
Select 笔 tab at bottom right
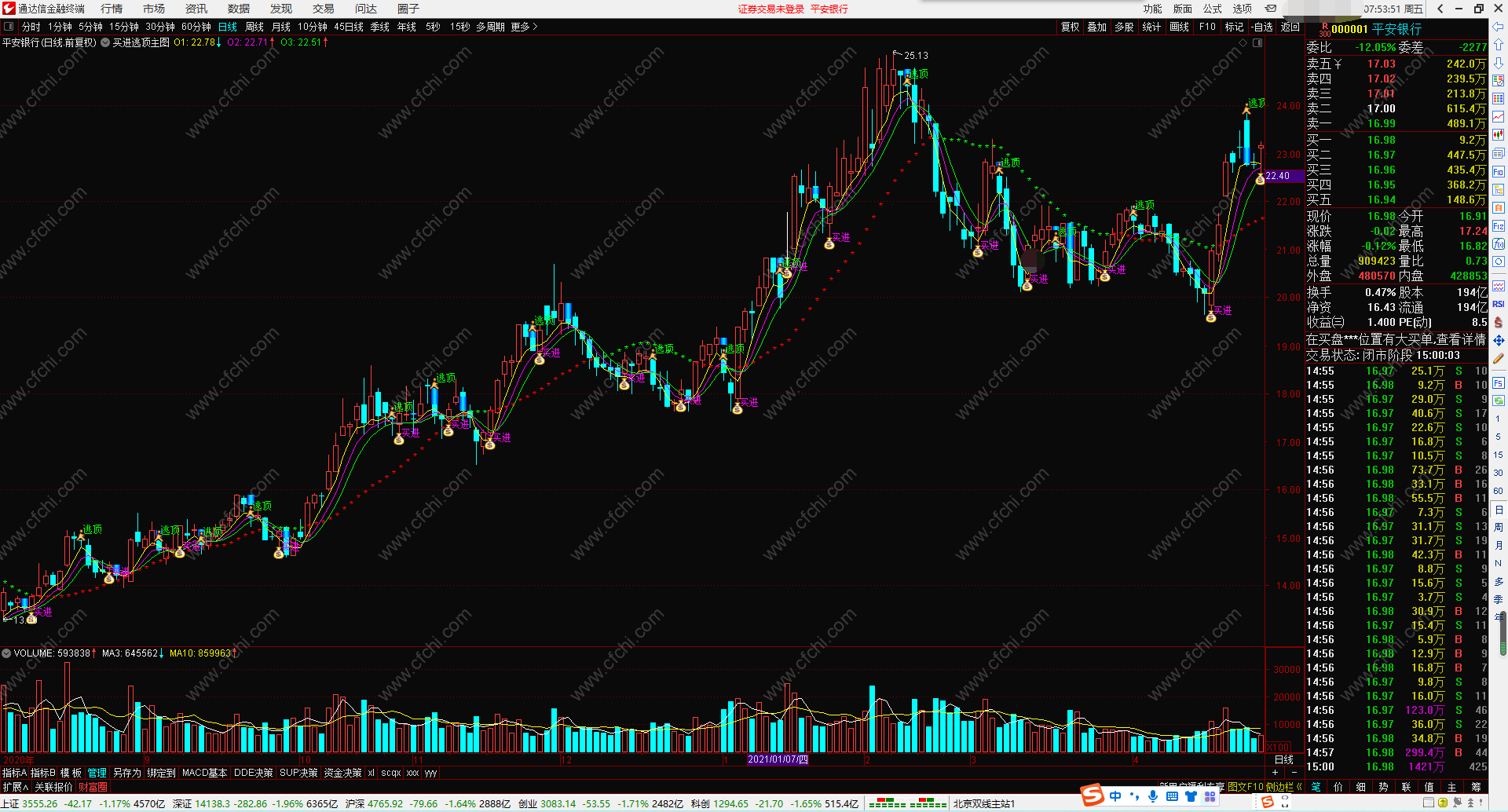click(x=1316, y=787)
